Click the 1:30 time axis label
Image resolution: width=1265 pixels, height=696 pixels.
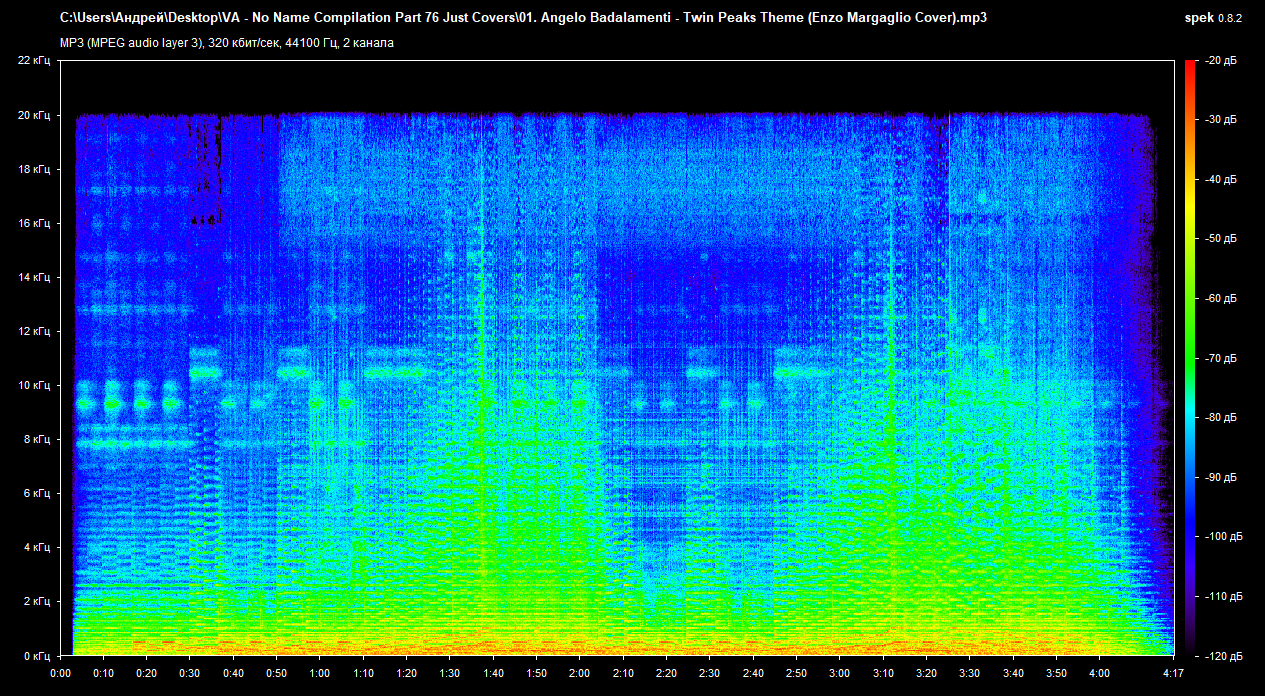[450, 673]
